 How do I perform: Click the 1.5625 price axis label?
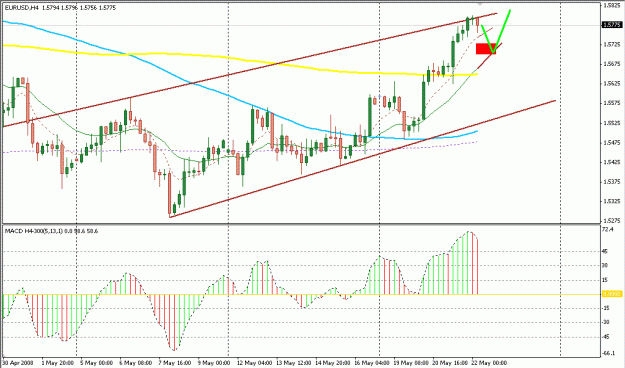[612, 84]
